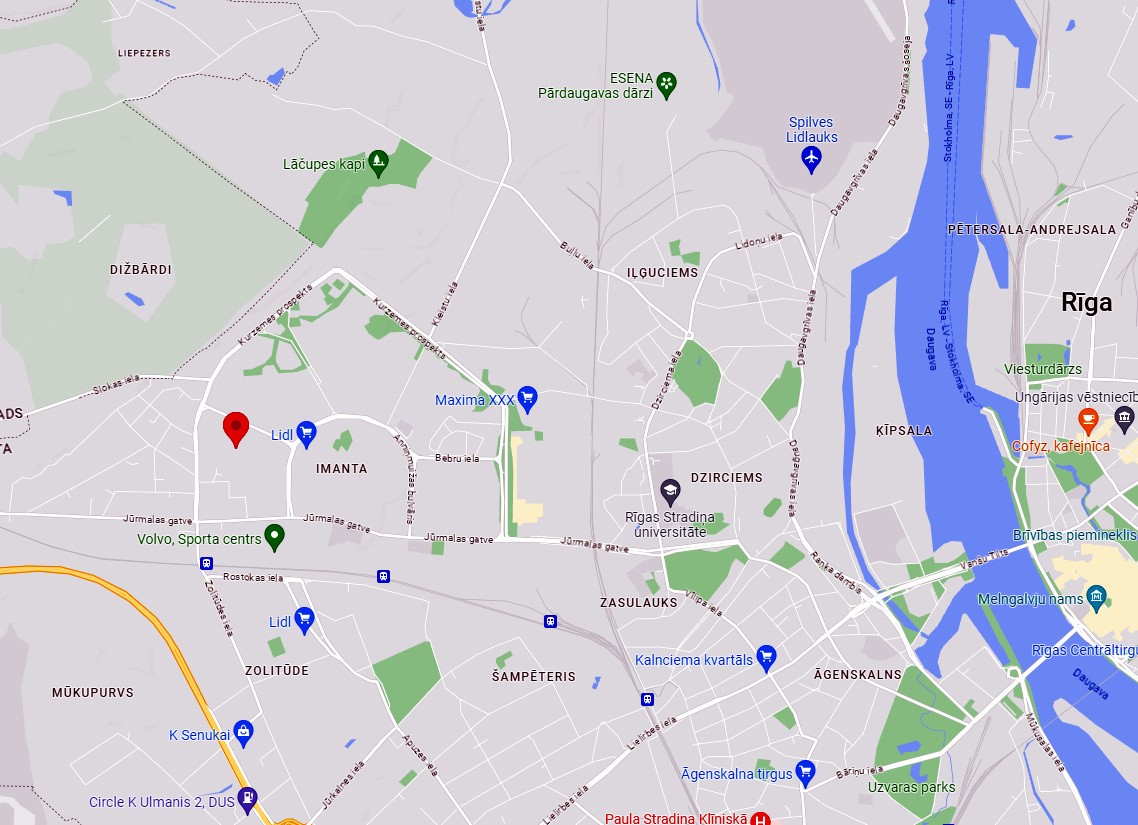Image resolution: width=1138 pixels, height=825 pixels.
Task: Select the train station icon near Zolitūdes iela
Action: click(x=207, y=562)
